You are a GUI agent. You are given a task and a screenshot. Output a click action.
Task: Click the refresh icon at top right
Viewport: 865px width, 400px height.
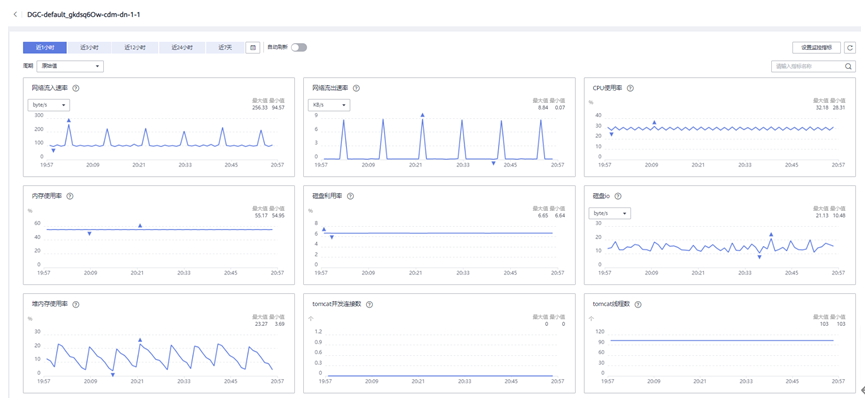click(849, 47)
